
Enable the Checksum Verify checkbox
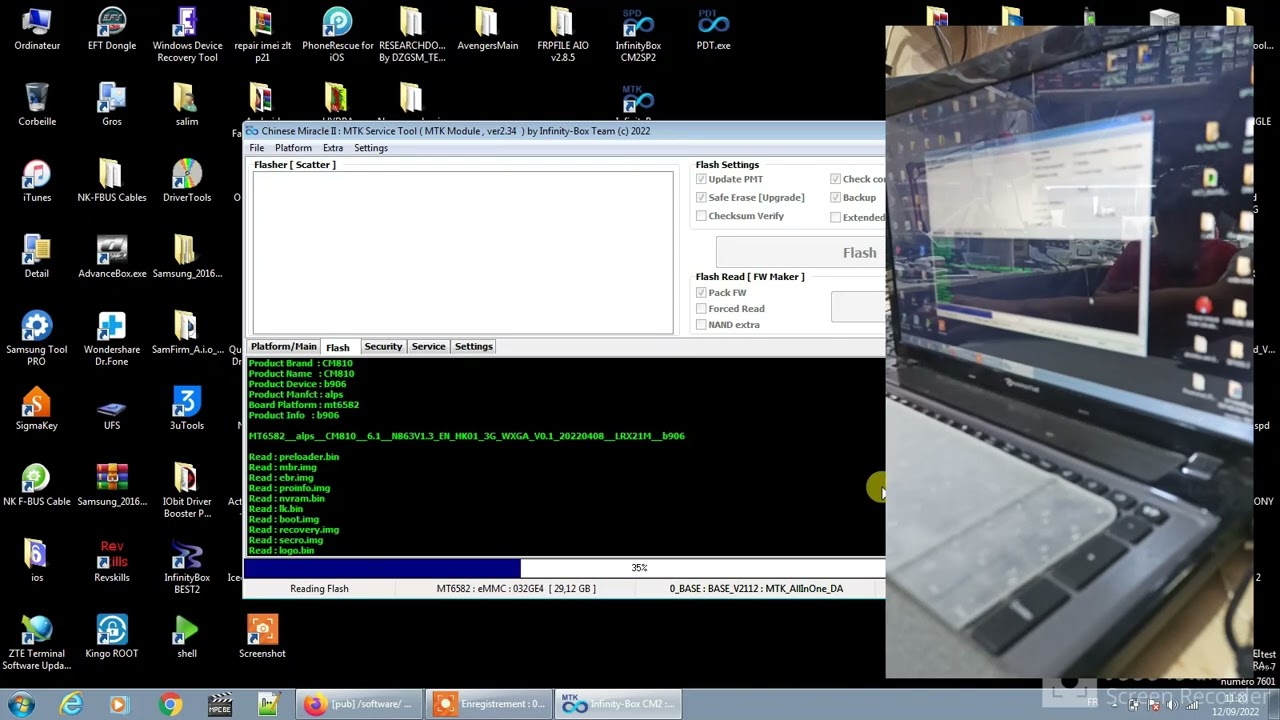(701, 216)
